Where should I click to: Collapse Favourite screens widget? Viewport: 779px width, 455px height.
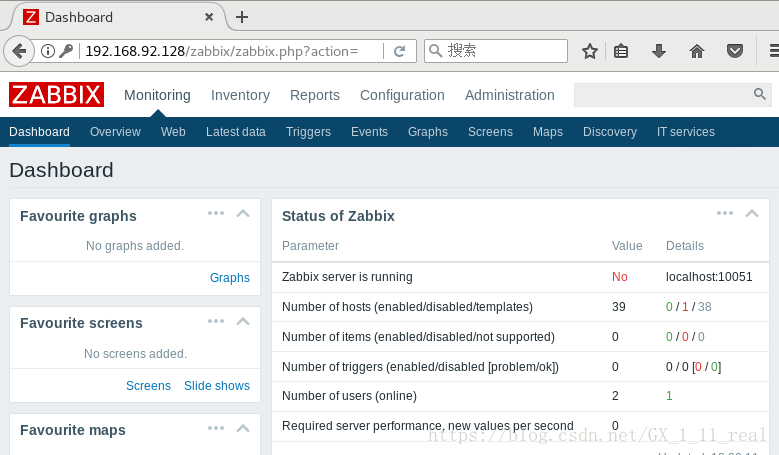coord(243,321)
